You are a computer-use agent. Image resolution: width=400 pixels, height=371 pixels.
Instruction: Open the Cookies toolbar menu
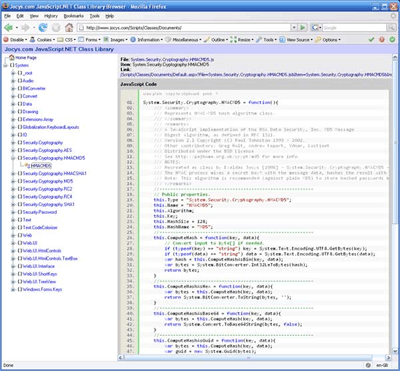pyautogui.click(x=43, y=40)
